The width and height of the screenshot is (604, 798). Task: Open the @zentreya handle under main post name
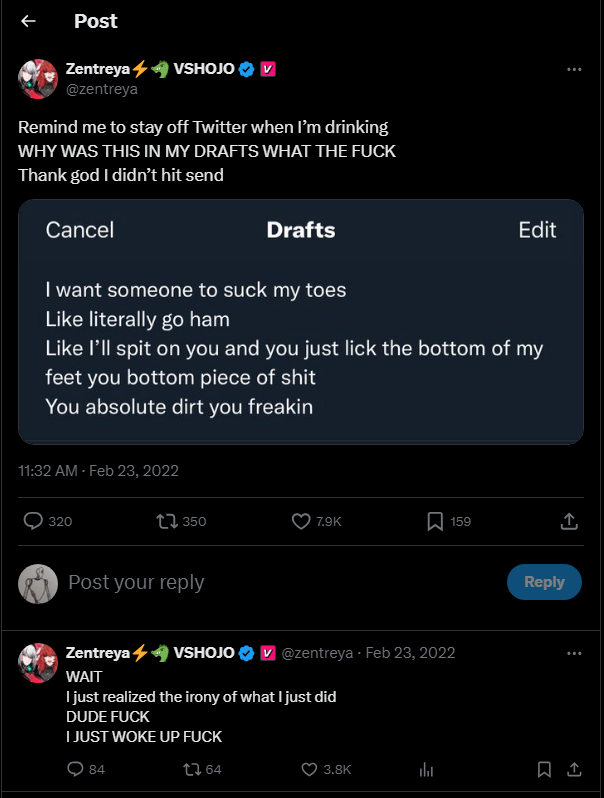click(x=102, y=89)
